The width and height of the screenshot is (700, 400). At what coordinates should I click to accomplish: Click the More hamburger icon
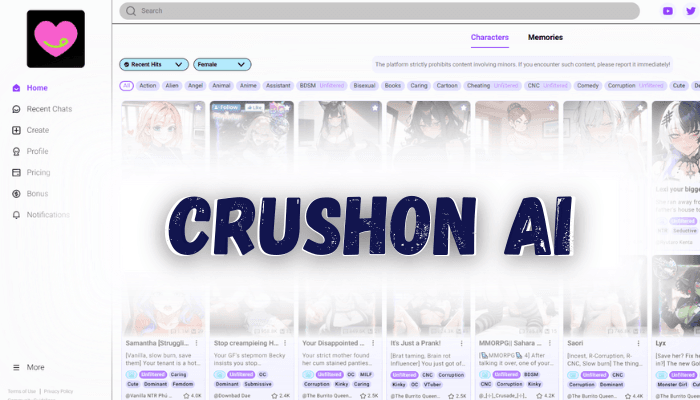(x=16, y=367)
